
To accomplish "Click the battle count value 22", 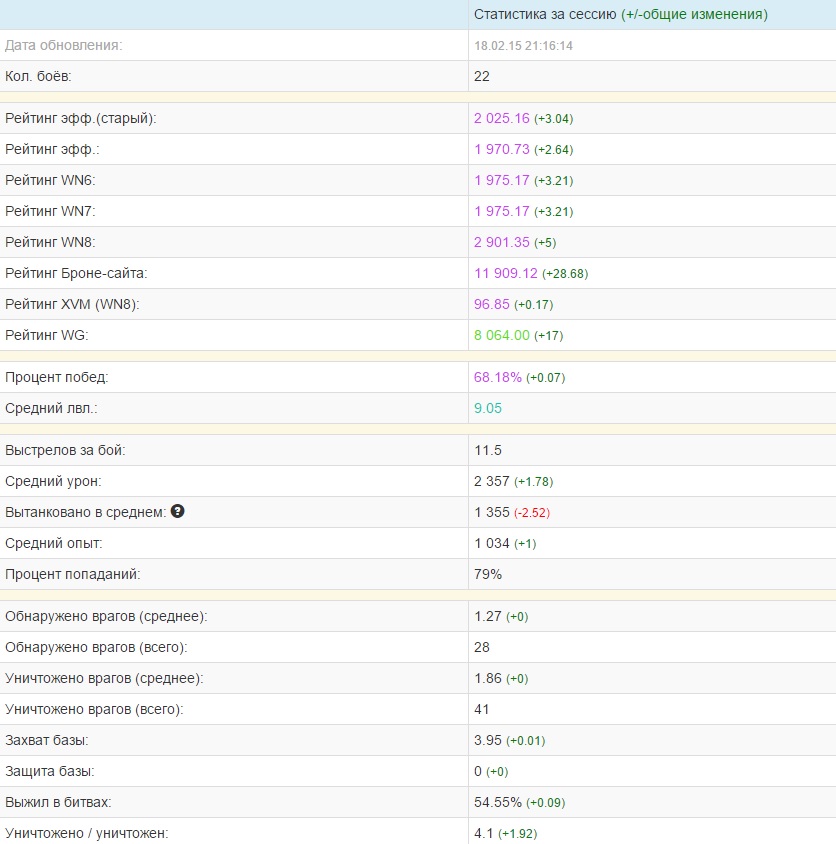I will coord(482,77).
